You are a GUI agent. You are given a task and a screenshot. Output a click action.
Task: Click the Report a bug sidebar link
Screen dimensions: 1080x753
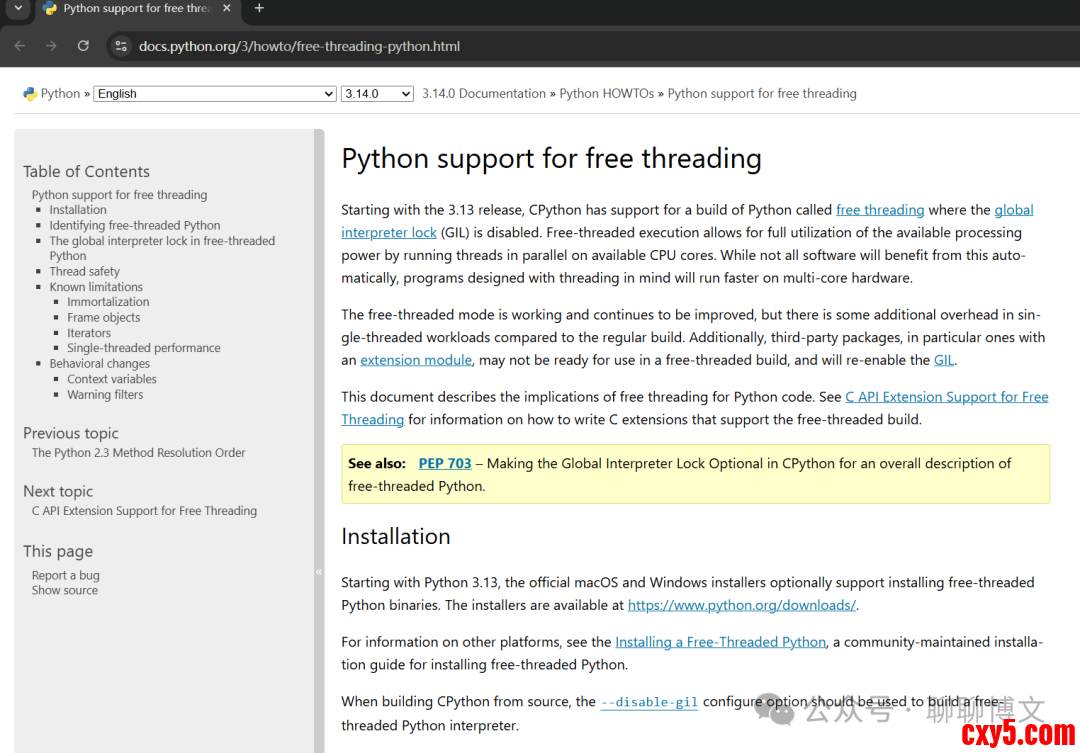point(66,576)
